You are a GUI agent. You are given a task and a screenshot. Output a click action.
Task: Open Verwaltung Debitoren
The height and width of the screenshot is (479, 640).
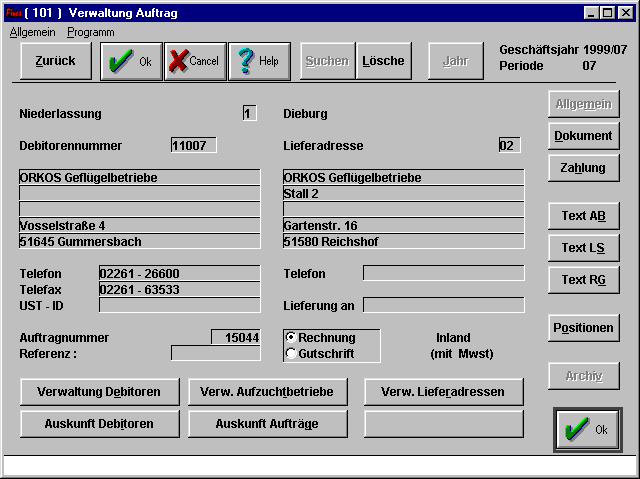click(x=100, y=391)
